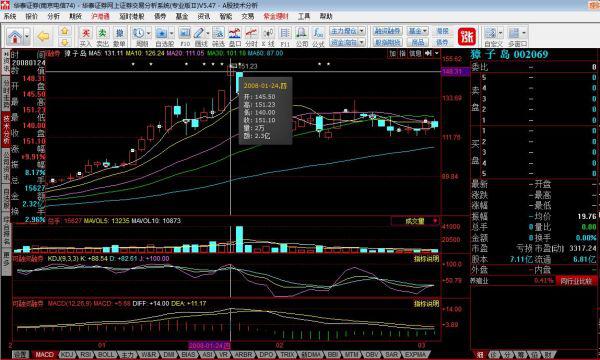Open the 周期 period dropdown arrow
The width and height of the screenshot is (600, 360).
click(148, 33)
